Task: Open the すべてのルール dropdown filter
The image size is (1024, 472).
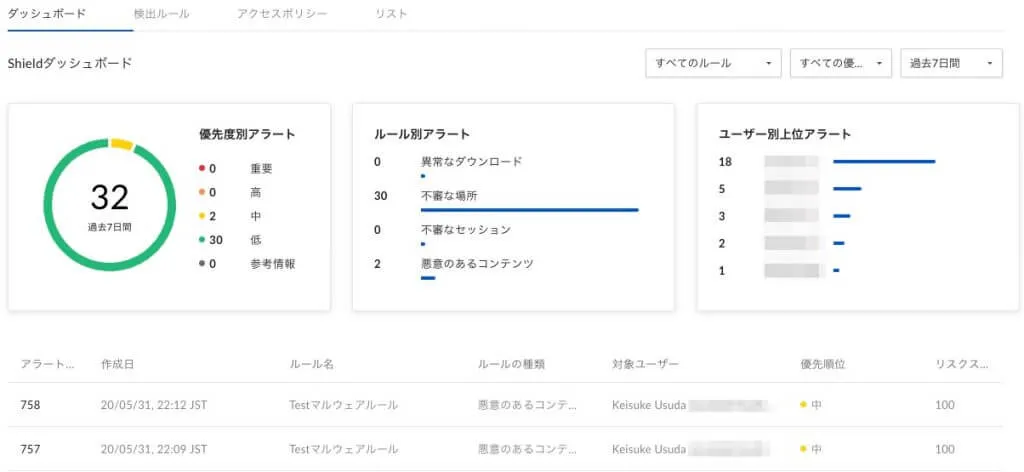Action: (713, 63)
